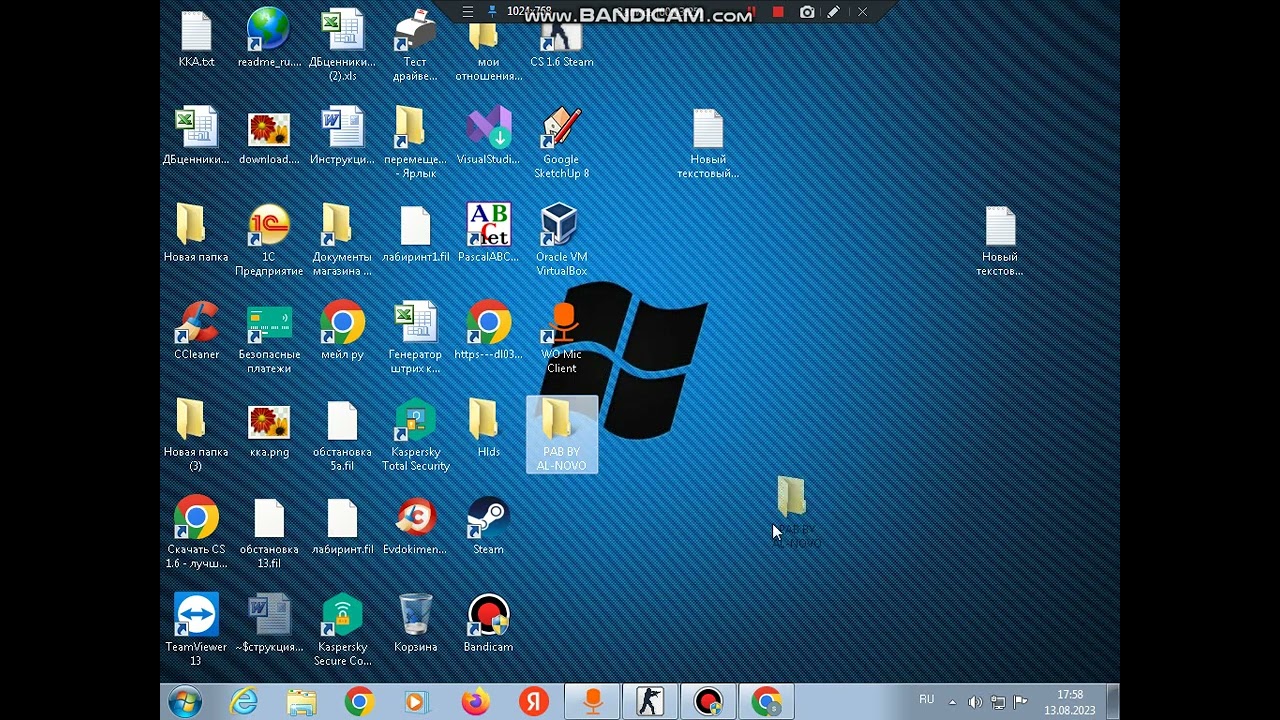This screenshot has height=720, width=1280.
Task: Launch CCleaner from the desktop
Action: (196, 332)
